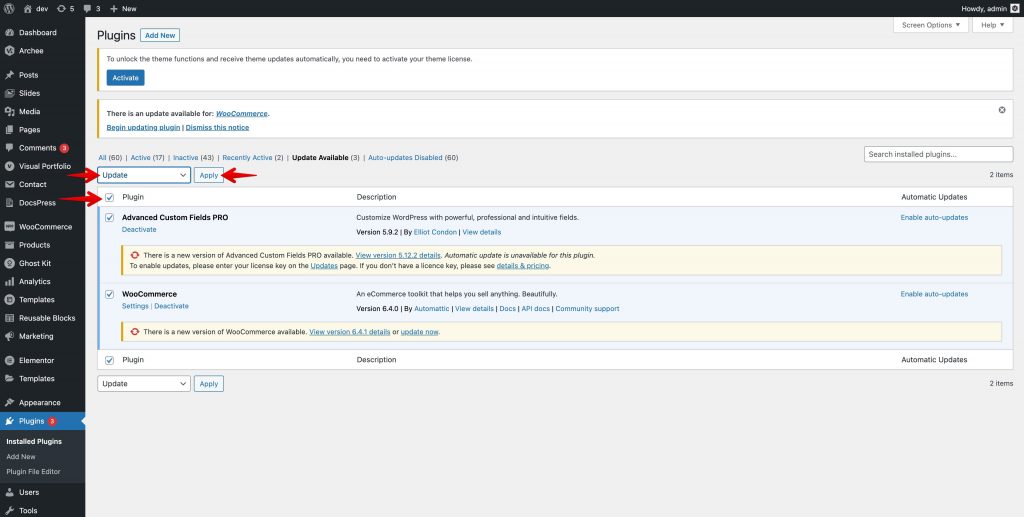The height and width of the screenshot is (517, 1024).
Task: Click Search installed plugins field
Action: 938,155
